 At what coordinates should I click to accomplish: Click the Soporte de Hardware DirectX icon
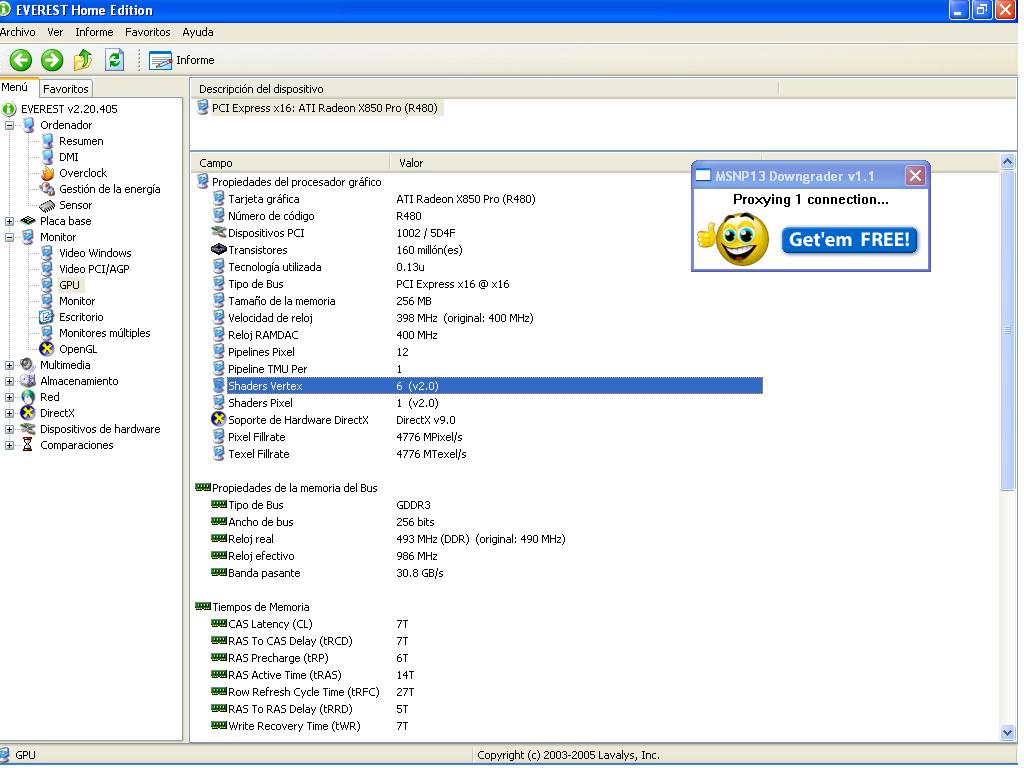click(218, 419)
